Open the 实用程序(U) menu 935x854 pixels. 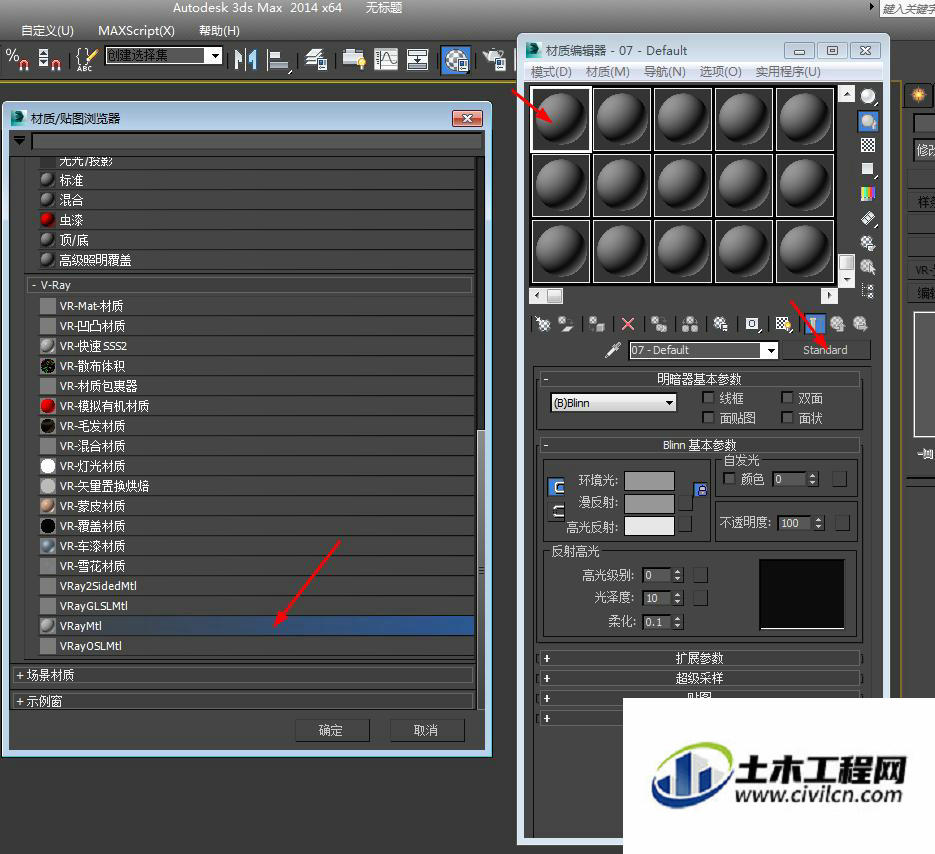click(x=788, y=72)
